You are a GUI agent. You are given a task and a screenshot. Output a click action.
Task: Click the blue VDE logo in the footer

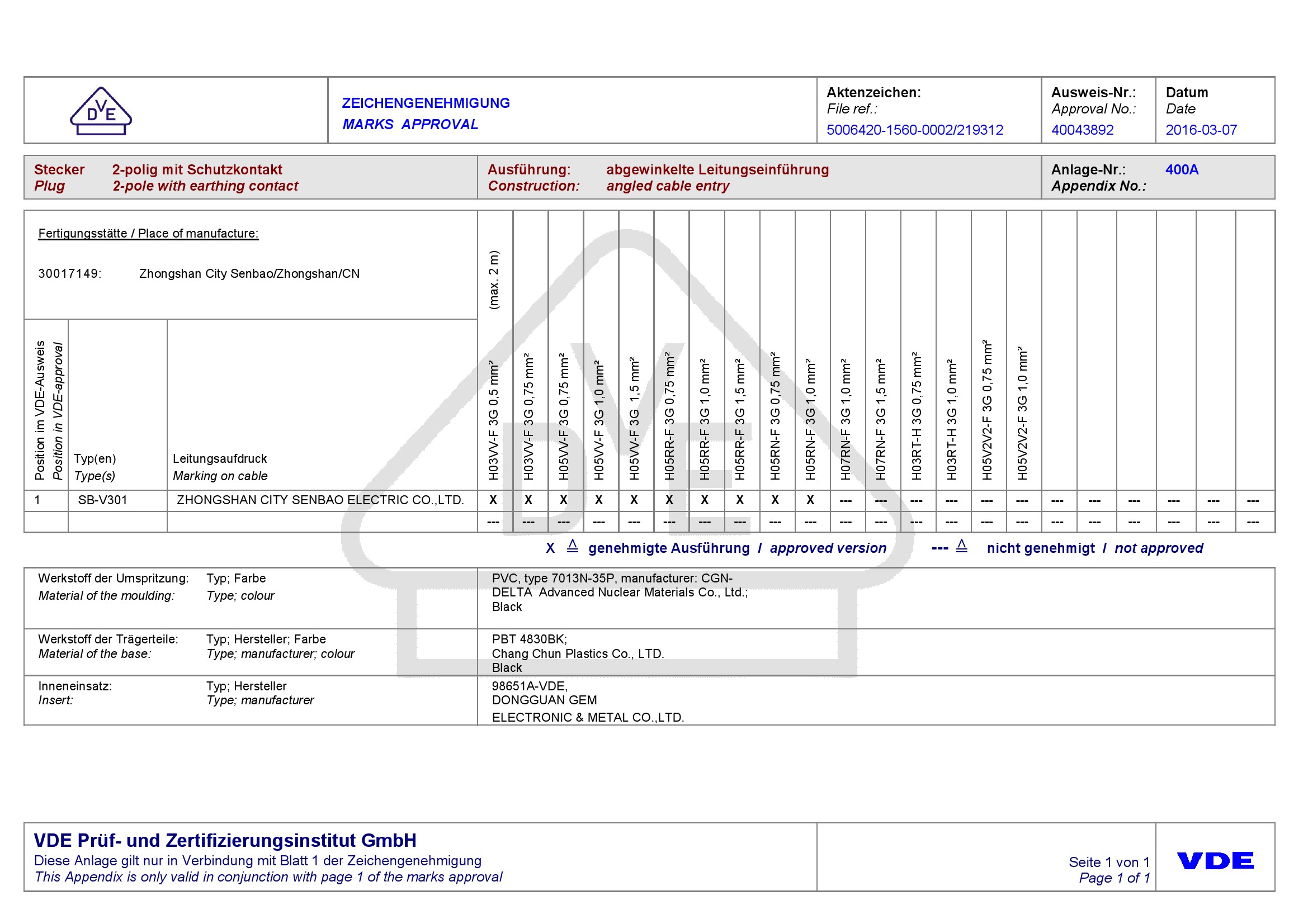(x=1215, y=860)
